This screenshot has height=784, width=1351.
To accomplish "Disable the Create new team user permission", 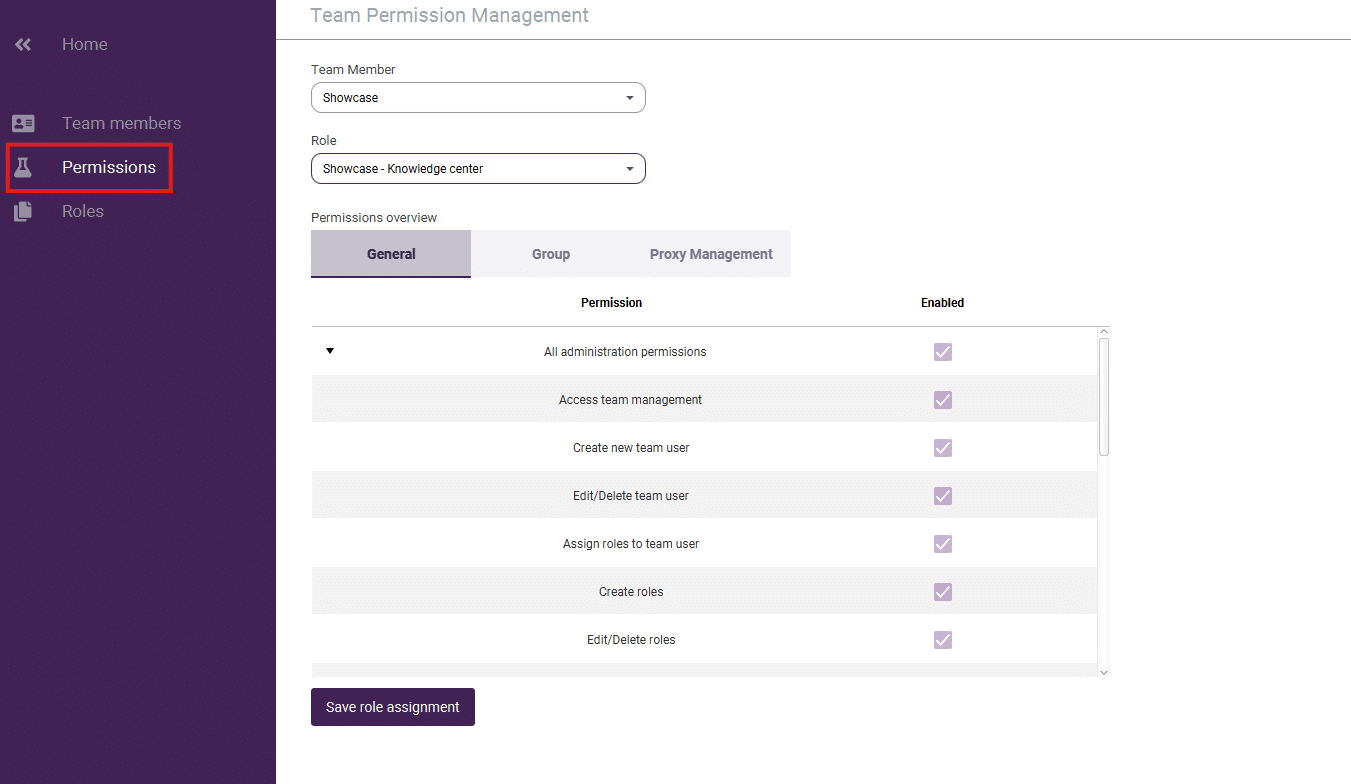I will (x=942, y=447).
